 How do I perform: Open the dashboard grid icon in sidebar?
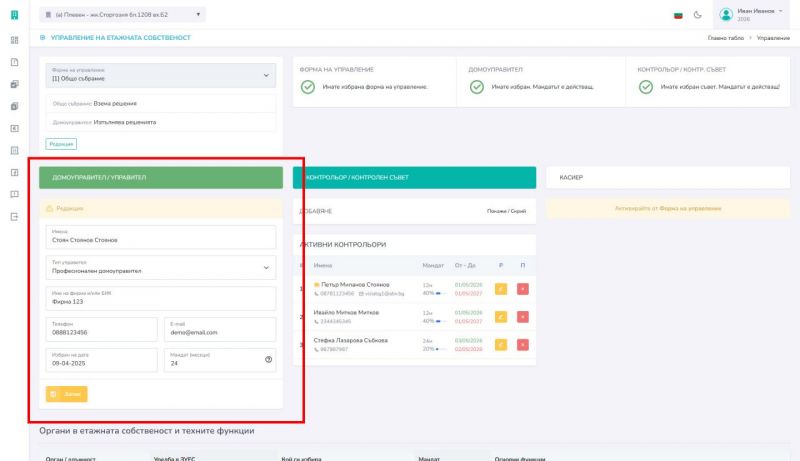click(14, 40)
